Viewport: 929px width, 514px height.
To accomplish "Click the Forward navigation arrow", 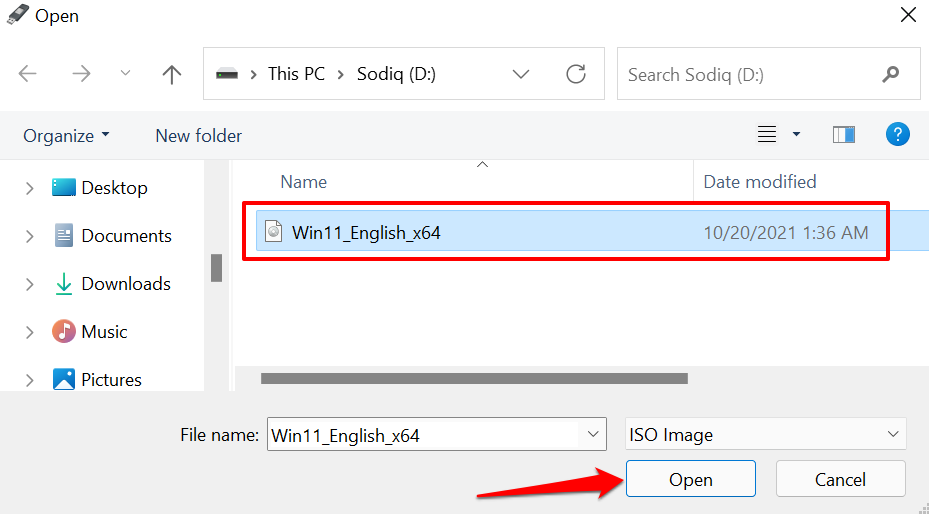I will click(x=81, y=74).
